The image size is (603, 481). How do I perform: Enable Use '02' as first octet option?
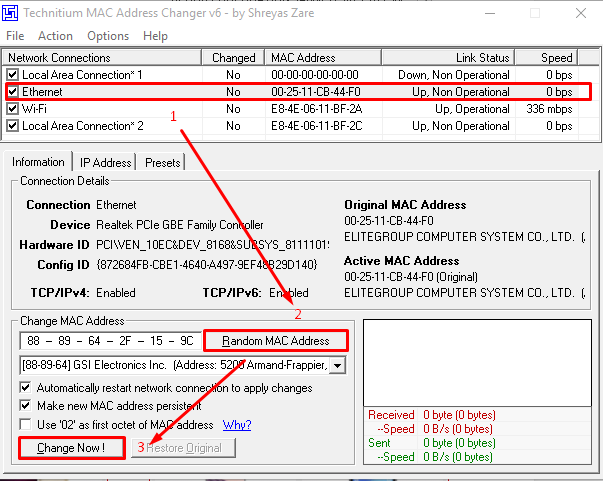25,424
